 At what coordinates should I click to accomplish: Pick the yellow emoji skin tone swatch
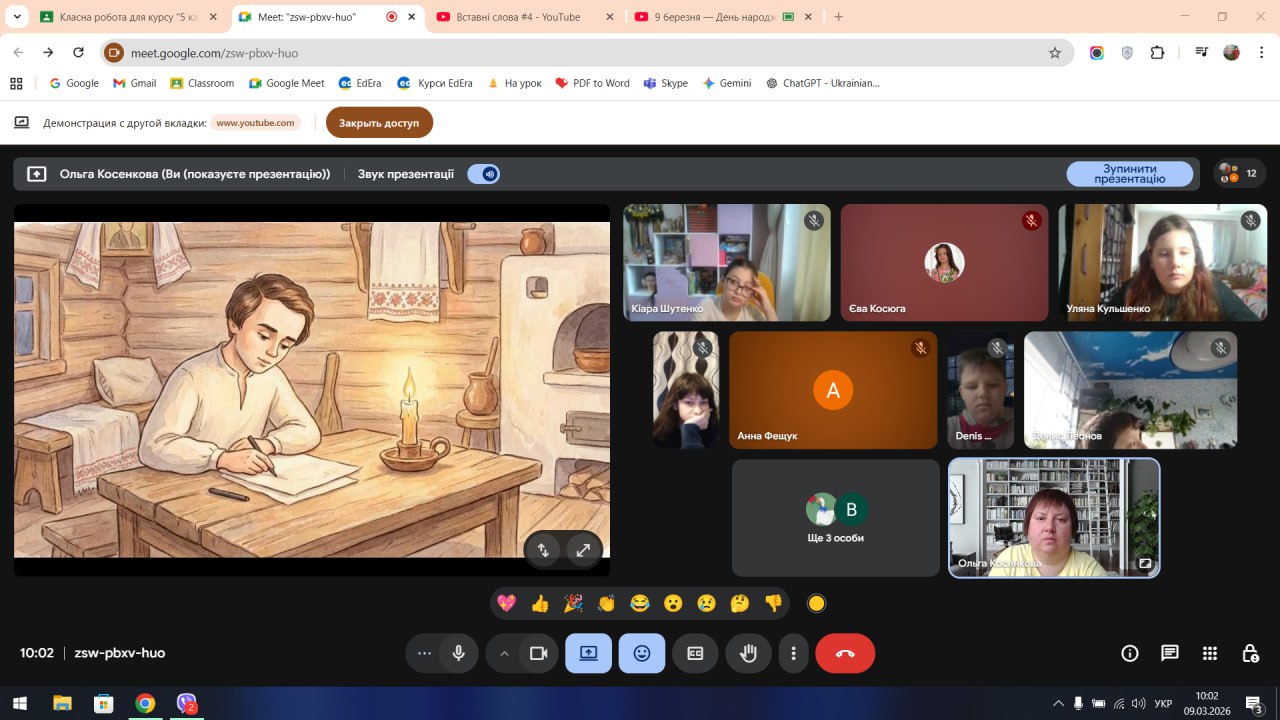[x=816, y=603]
